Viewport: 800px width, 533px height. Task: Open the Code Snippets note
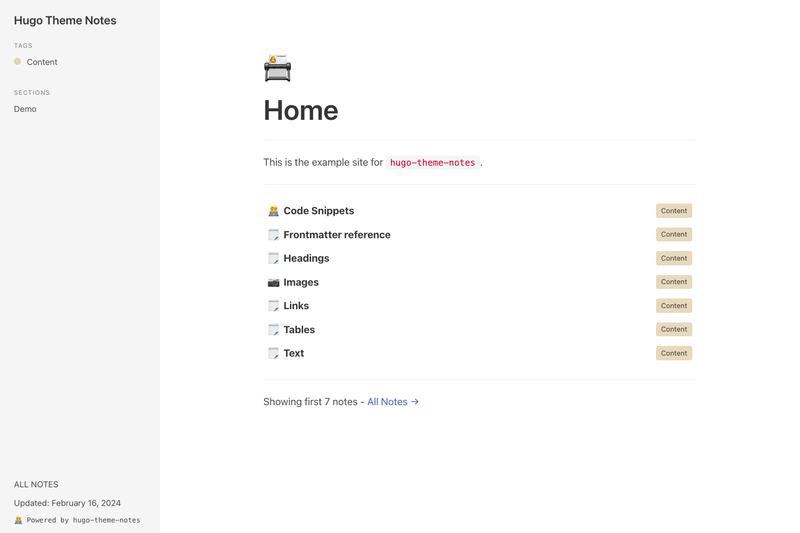pos(319,211)
